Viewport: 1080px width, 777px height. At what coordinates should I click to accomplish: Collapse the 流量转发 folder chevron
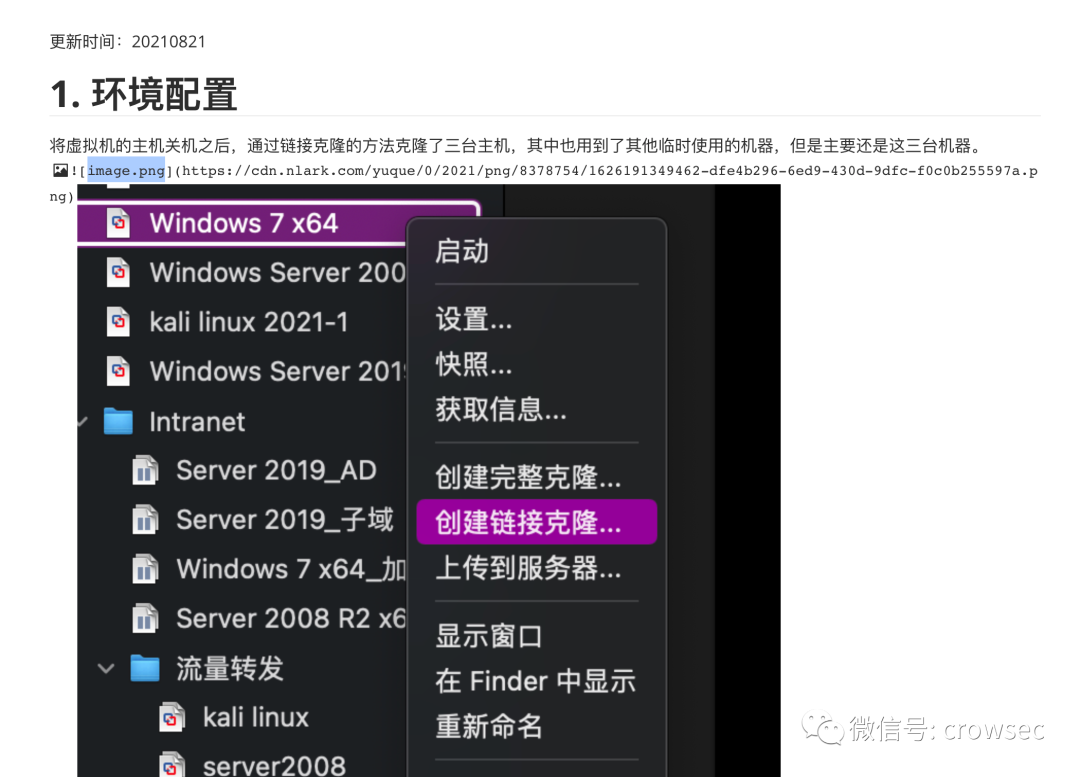106,668
